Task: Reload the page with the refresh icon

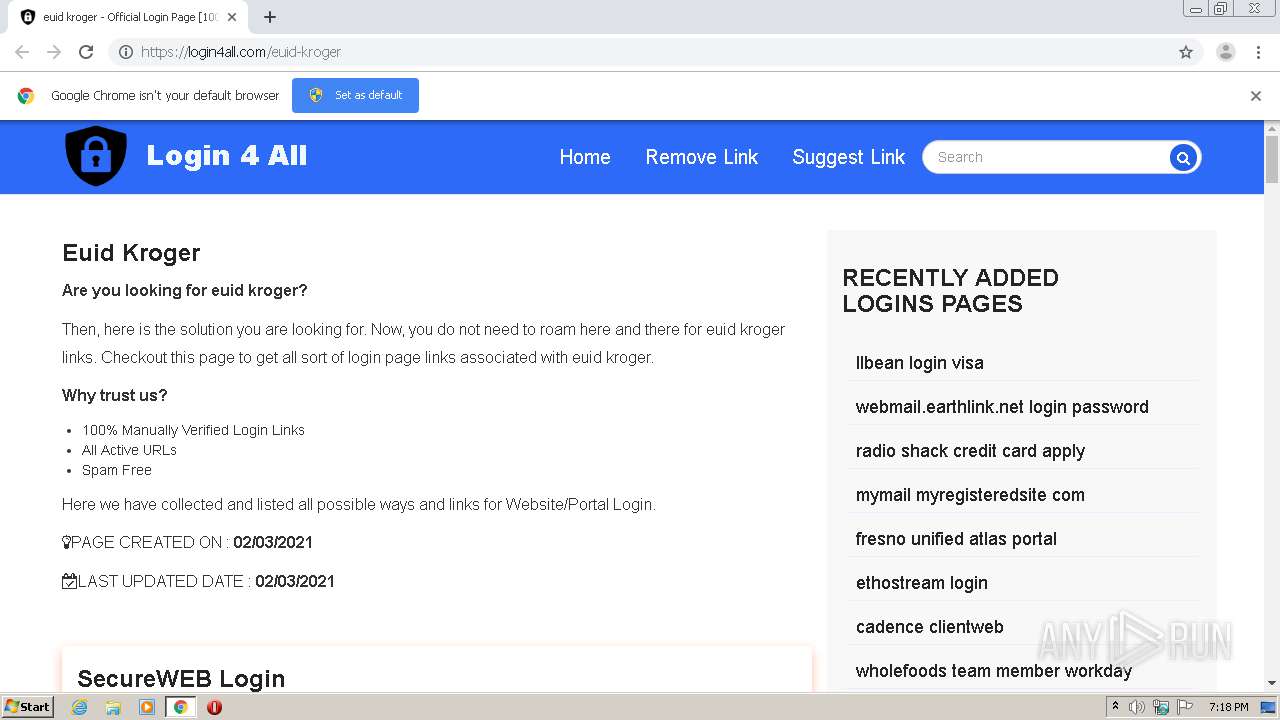Action: (86, 52)
